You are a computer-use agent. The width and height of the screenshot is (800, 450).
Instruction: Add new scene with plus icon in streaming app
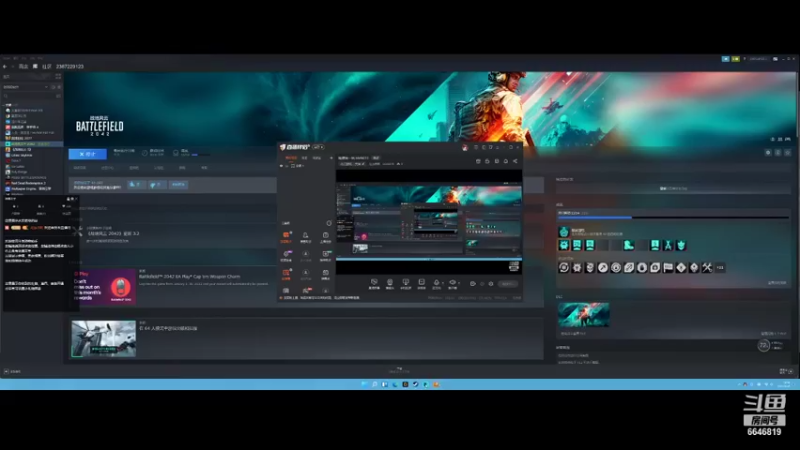[331, 158]
